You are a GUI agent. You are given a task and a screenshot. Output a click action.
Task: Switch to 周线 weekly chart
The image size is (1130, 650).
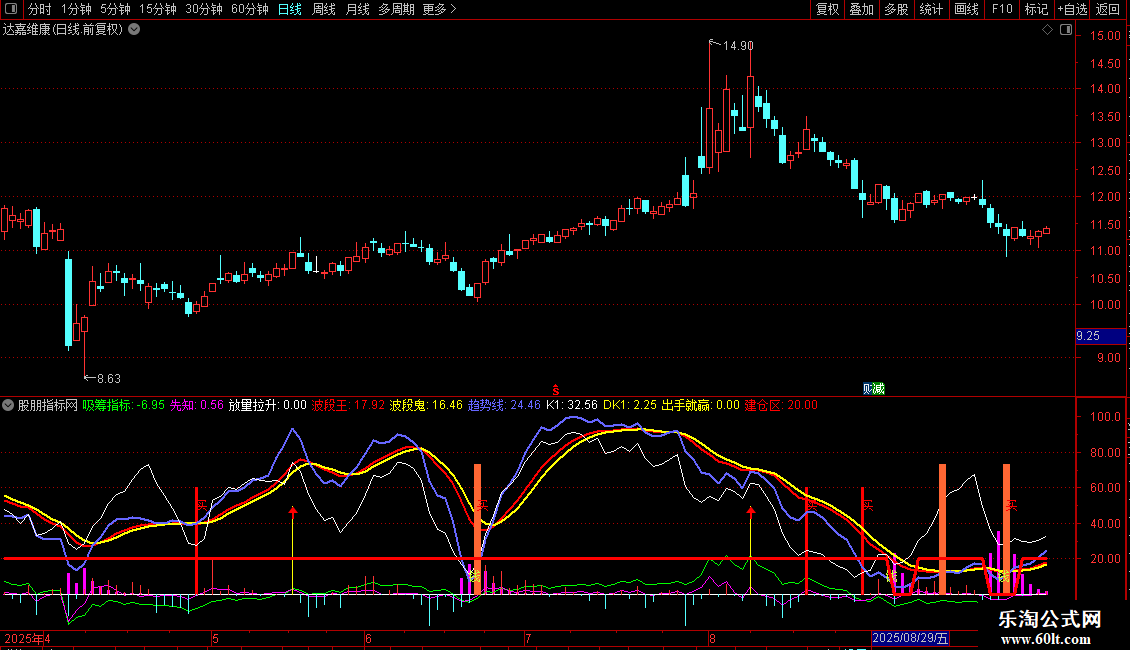324,9
